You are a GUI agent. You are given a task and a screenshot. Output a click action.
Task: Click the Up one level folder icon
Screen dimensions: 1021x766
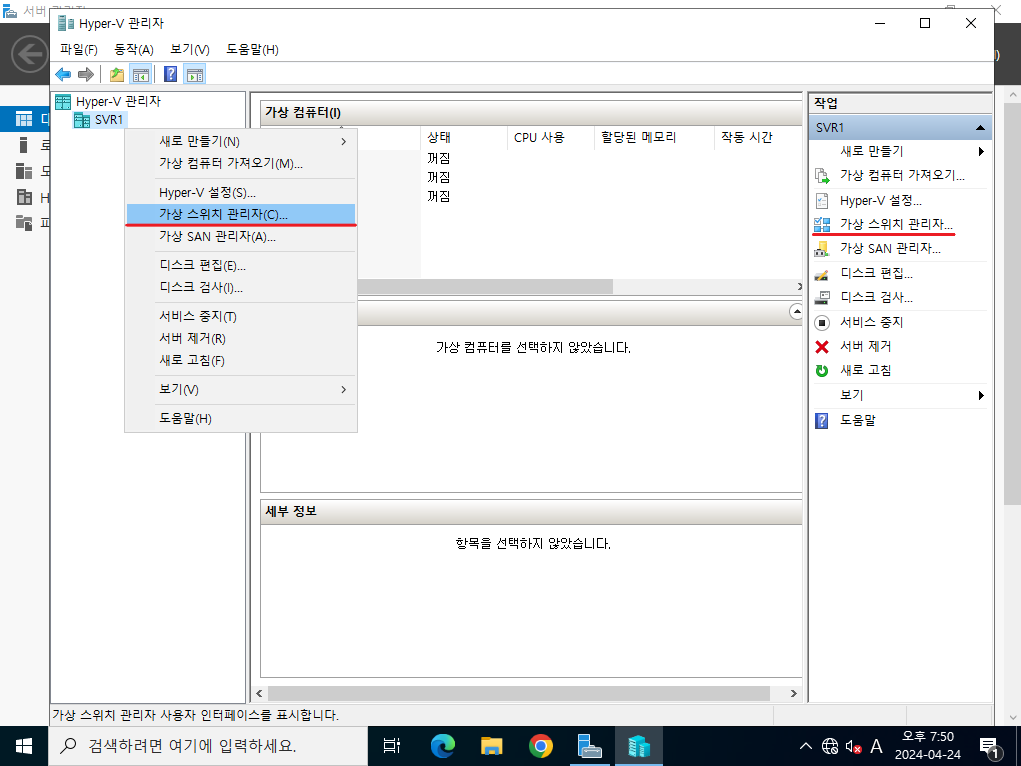117,74
